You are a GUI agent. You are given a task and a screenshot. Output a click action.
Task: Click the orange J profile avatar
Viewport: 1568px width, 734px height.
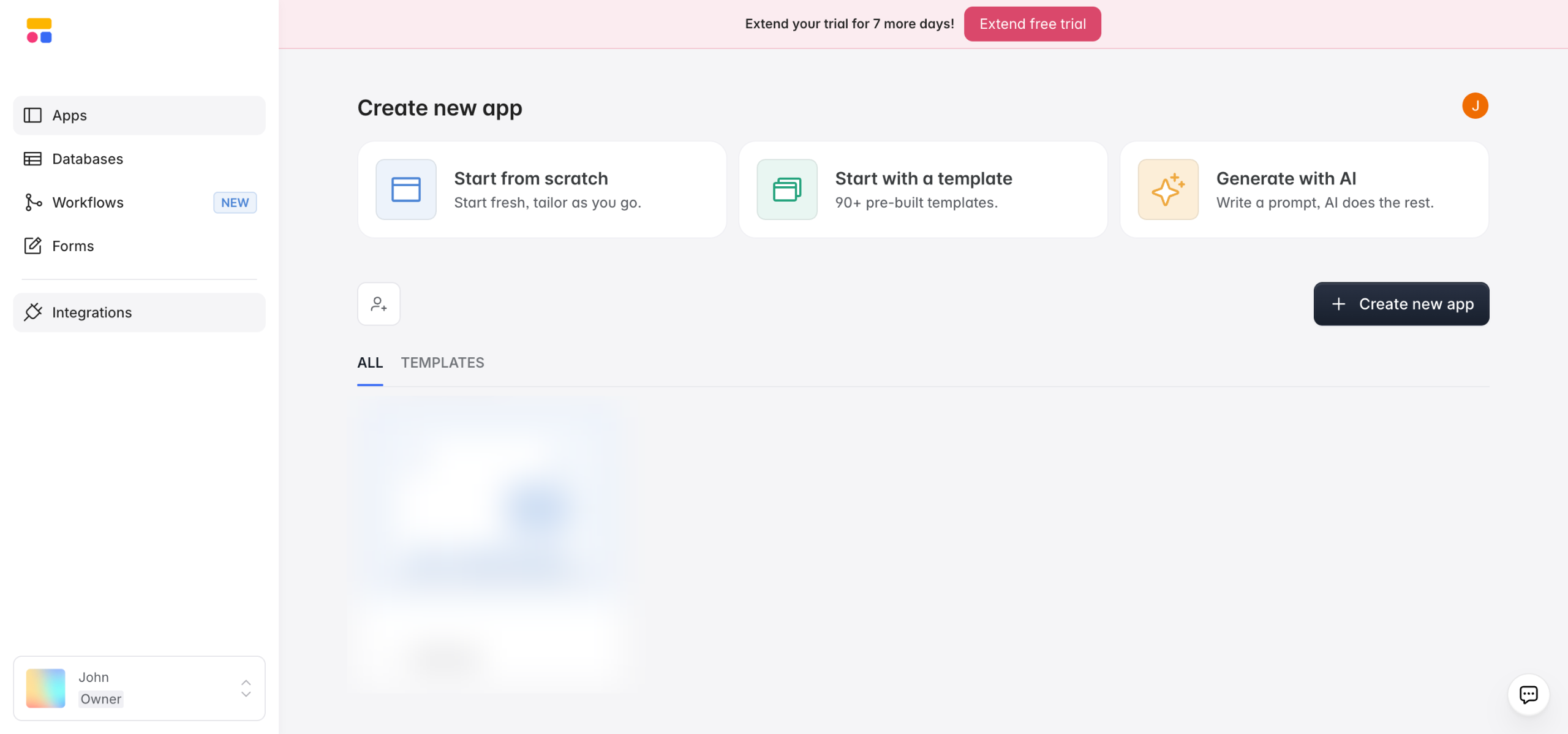tap(1475, 106)
